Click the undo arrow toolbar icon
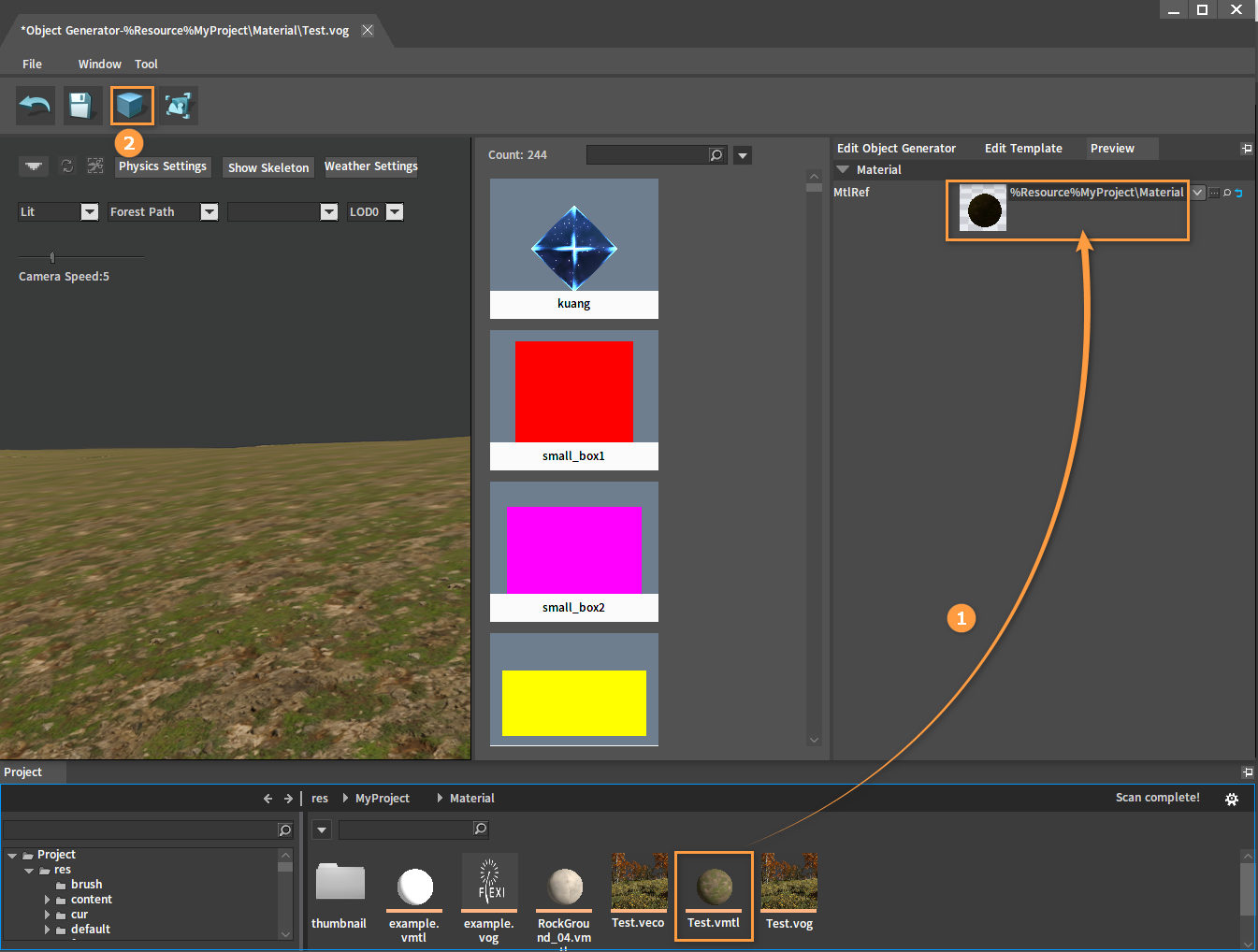 coord(36,106)
